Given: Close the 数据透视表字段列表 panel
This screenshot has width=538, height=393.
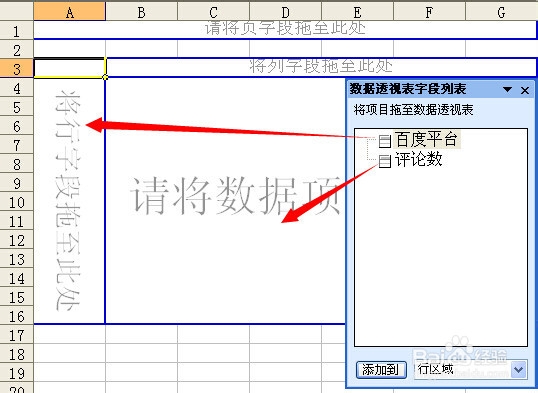Looking at the screenshot, I should (x=525, y=90).
